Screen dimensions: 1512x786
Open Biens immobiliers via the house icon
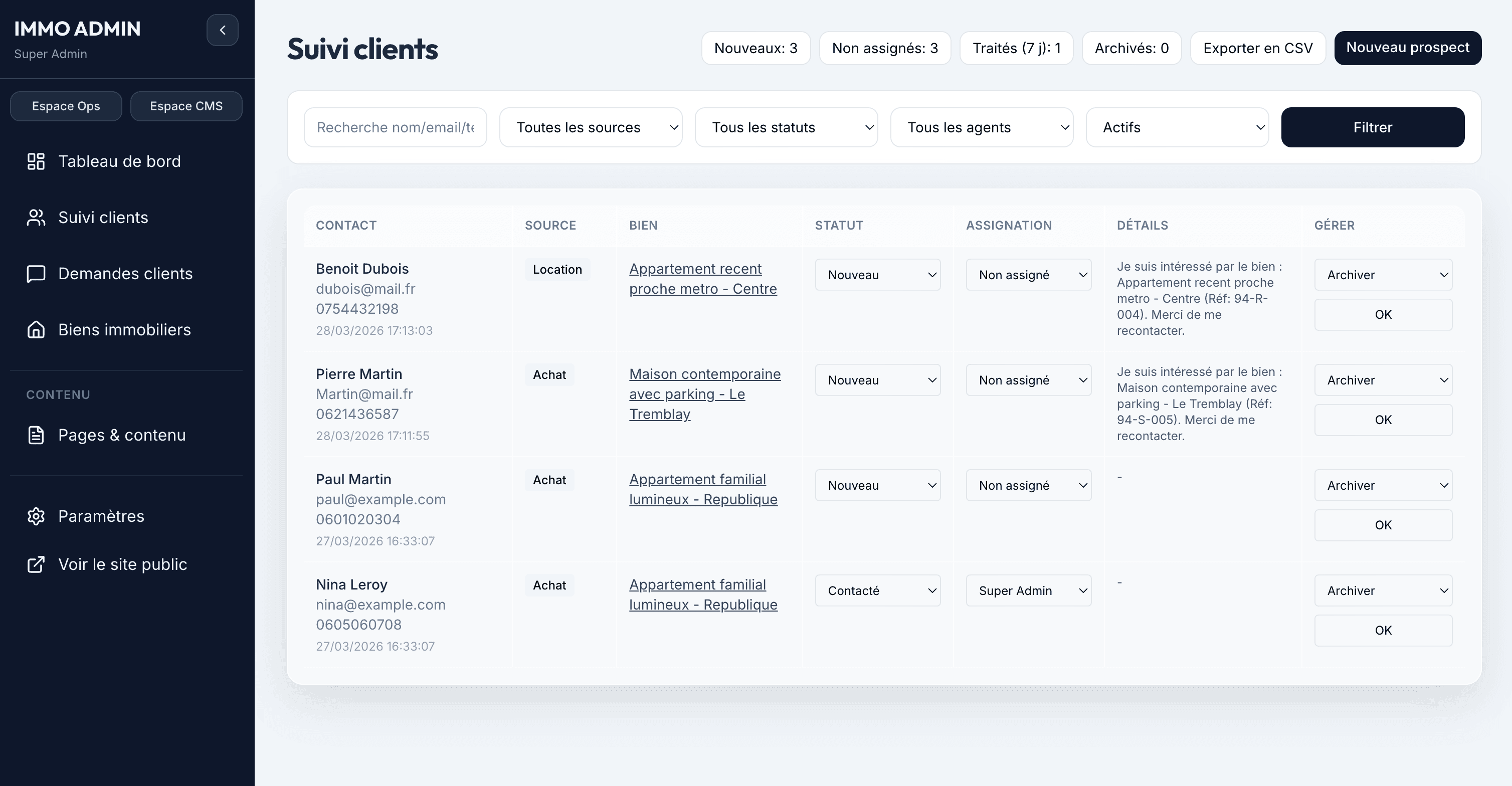(x=36, y=329)
